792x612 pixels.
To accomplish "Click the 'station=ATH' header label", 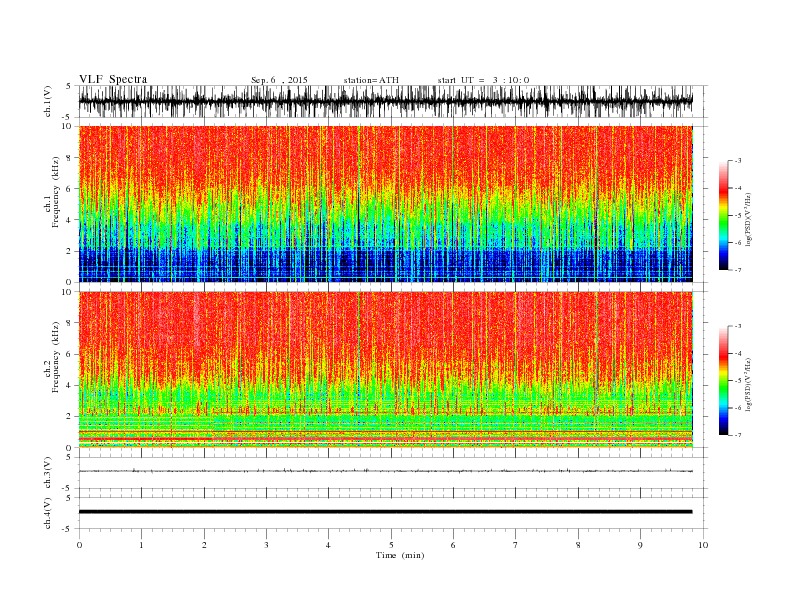I will [x=371, y=80].
